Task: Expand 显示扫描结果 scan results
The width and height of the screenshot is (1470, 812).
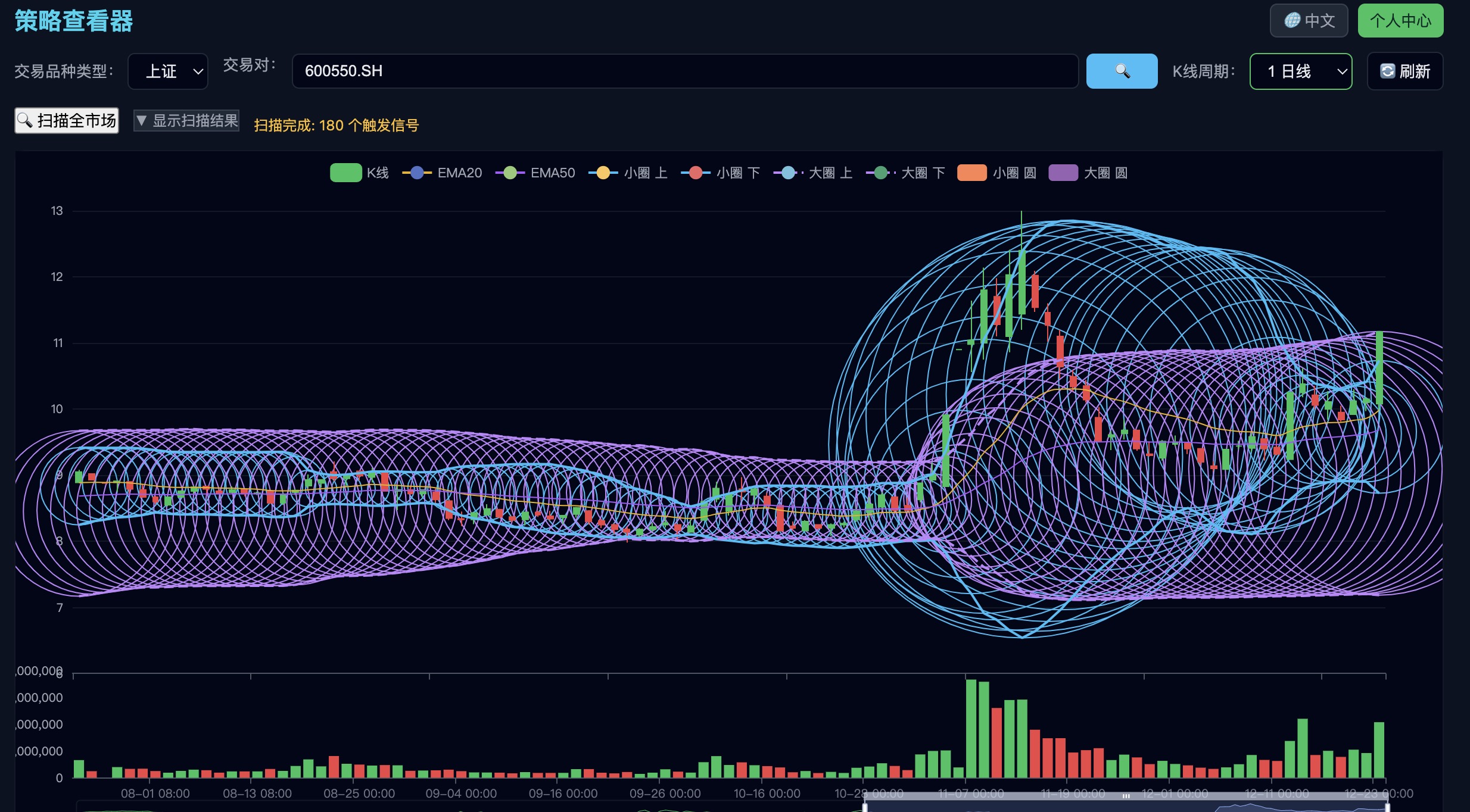Action: pos(186,121)
